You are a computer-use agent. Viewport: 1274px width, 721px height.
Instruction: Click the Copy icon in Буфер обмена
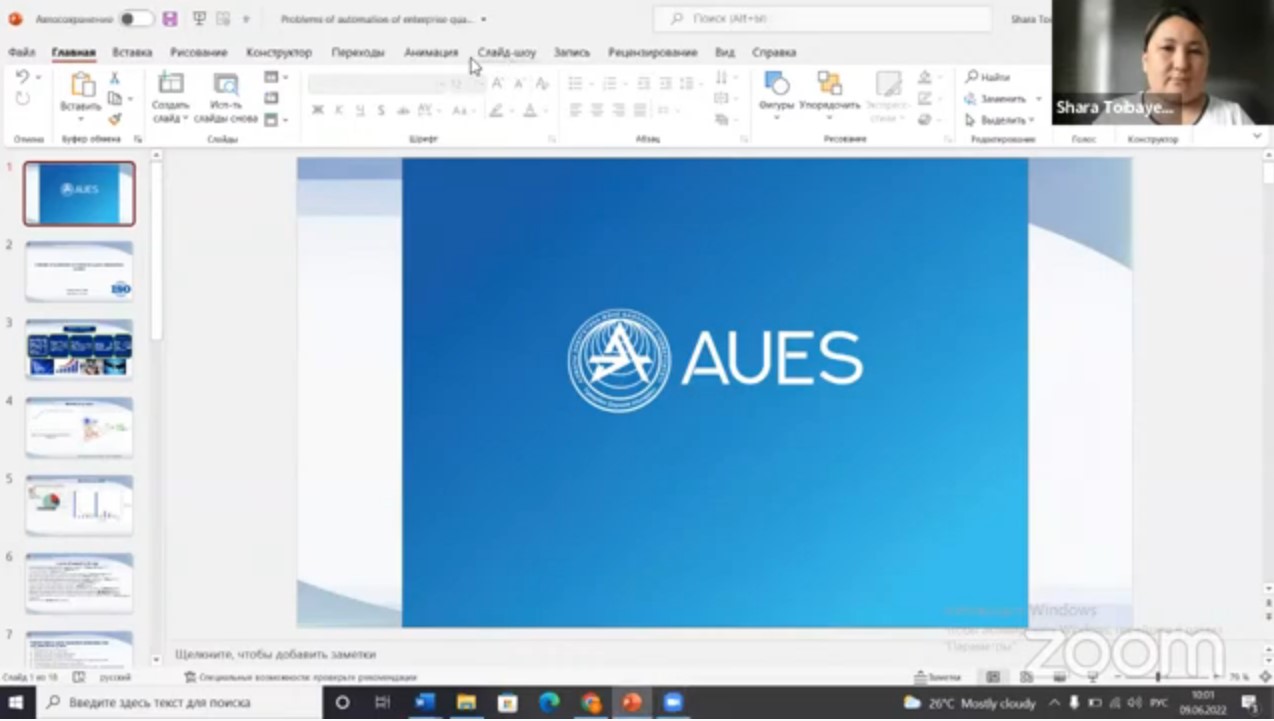pyautogui.click(x=115, y=98)
